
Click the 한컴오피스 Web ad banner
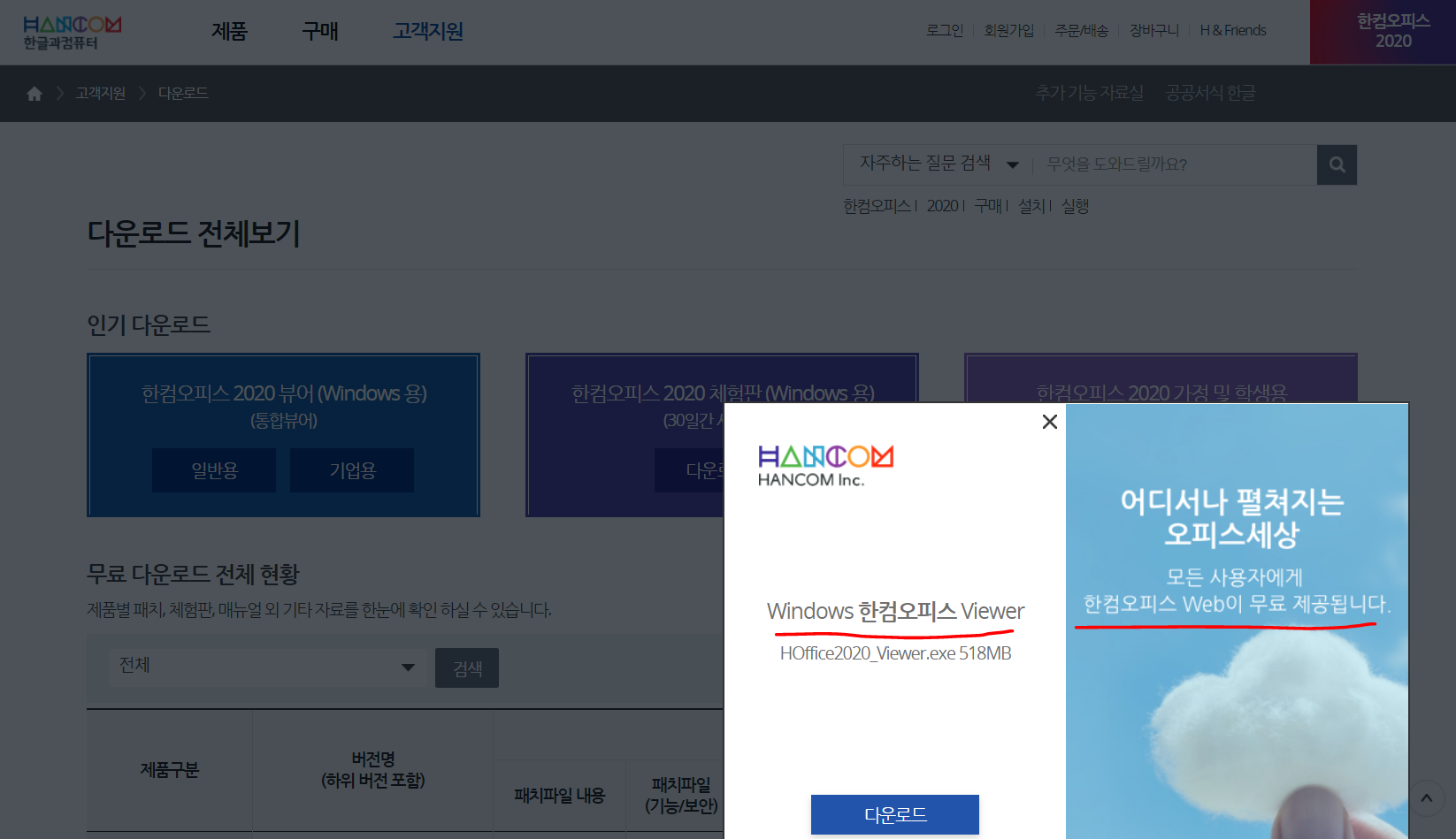pos(1237,621)
